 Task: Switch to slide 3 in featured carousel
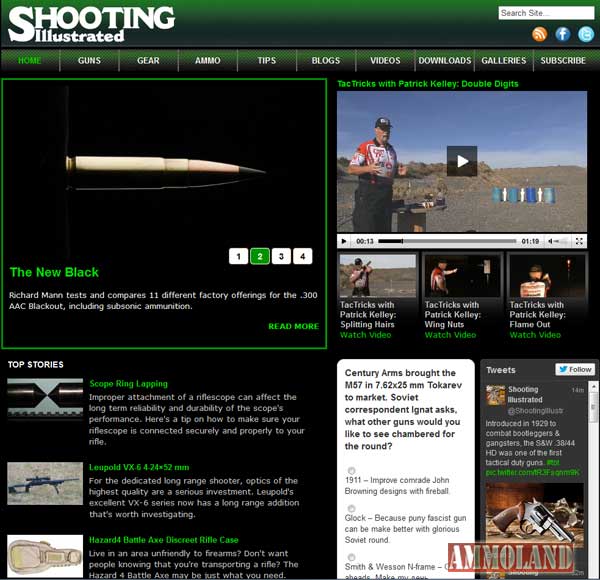pyautogui.click(x=281, y=256)
